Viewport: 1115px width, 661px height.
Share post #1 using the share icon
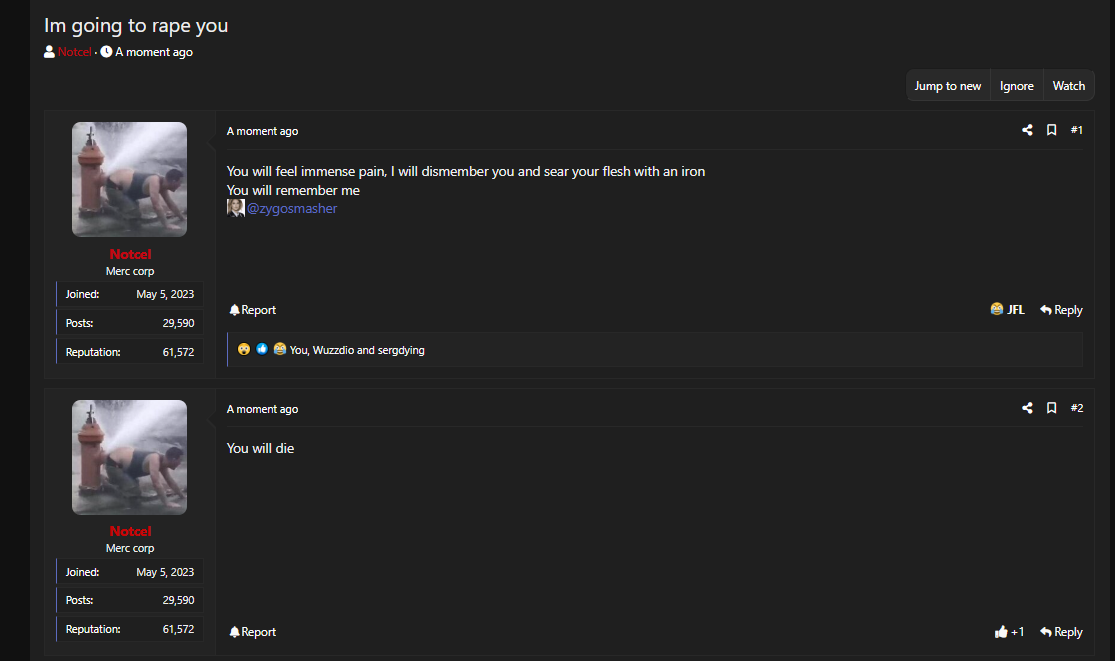tap(1027, 130)
